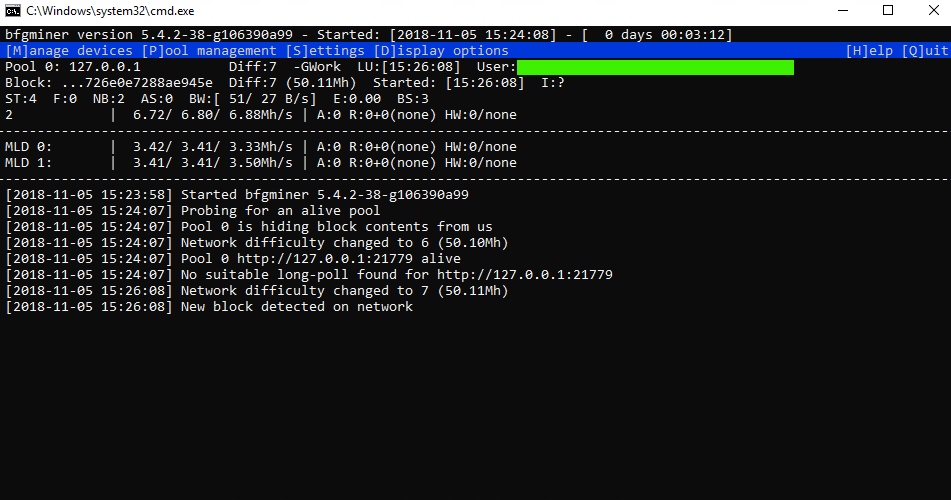Click the MLD 0 hashrate 3.42/ 3.41/ 3.33Mh/s
This screenshot has width=951, height=500.
tap(212, 146)
